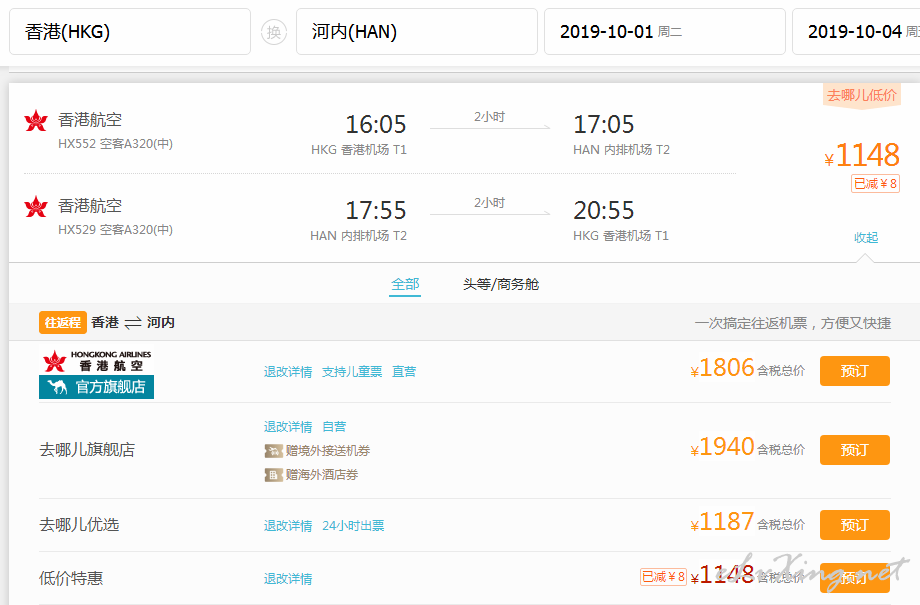
Task: Click the 赠境外接送机券 coupon icon
Action: (273, 451)
